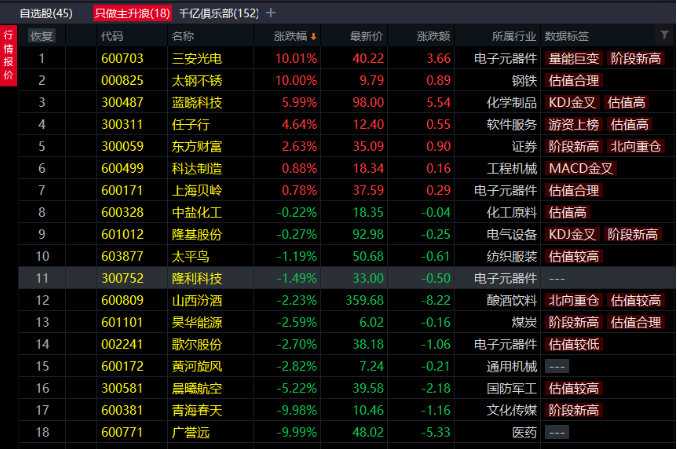The height and width of the screenshot is (449, 677).
Task: Click the KDJ金叉 tag on 隆基股份
Action: pyautogui.click(x=572, y=234)
